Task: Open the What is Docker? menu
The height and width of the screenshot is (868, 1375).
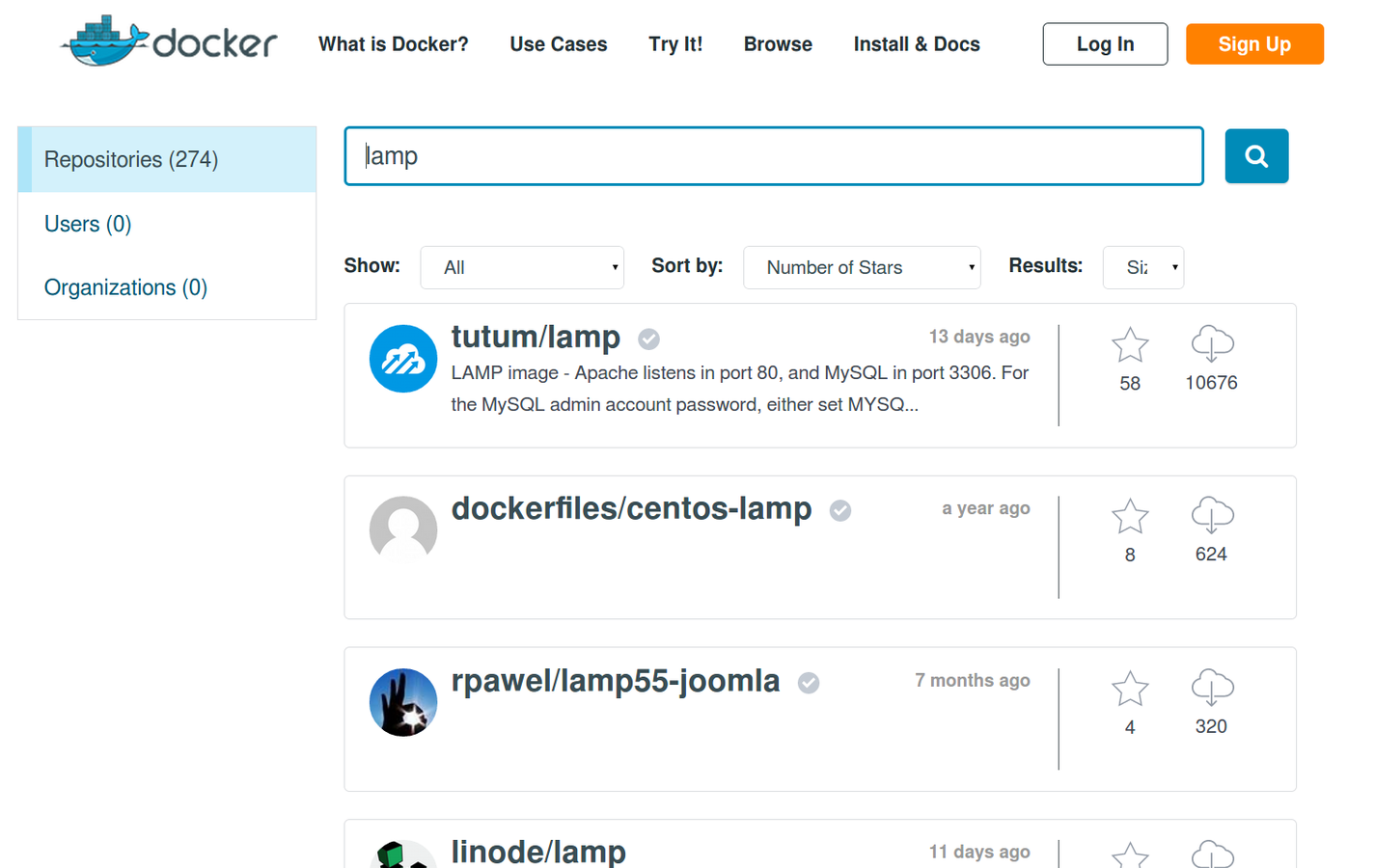Action: [394, 44]
